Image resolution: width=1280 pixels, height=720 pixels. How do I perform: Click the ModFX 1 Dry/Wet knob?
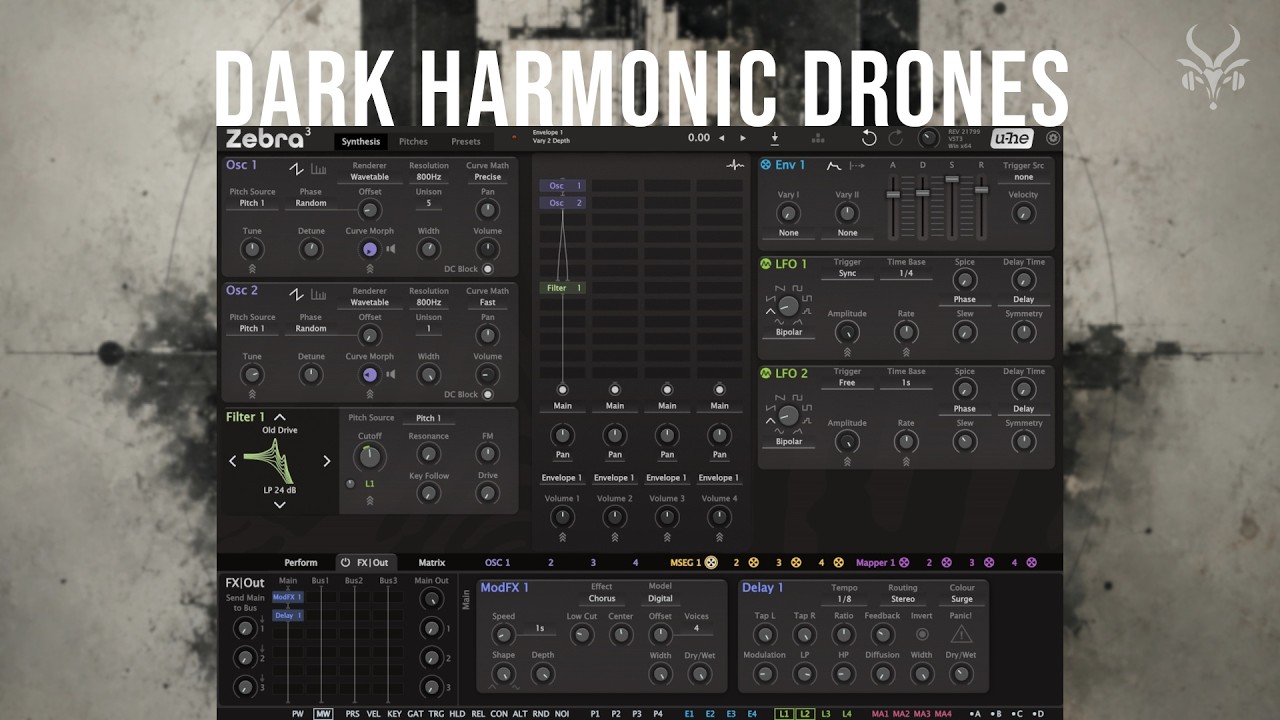pos(698,674)
